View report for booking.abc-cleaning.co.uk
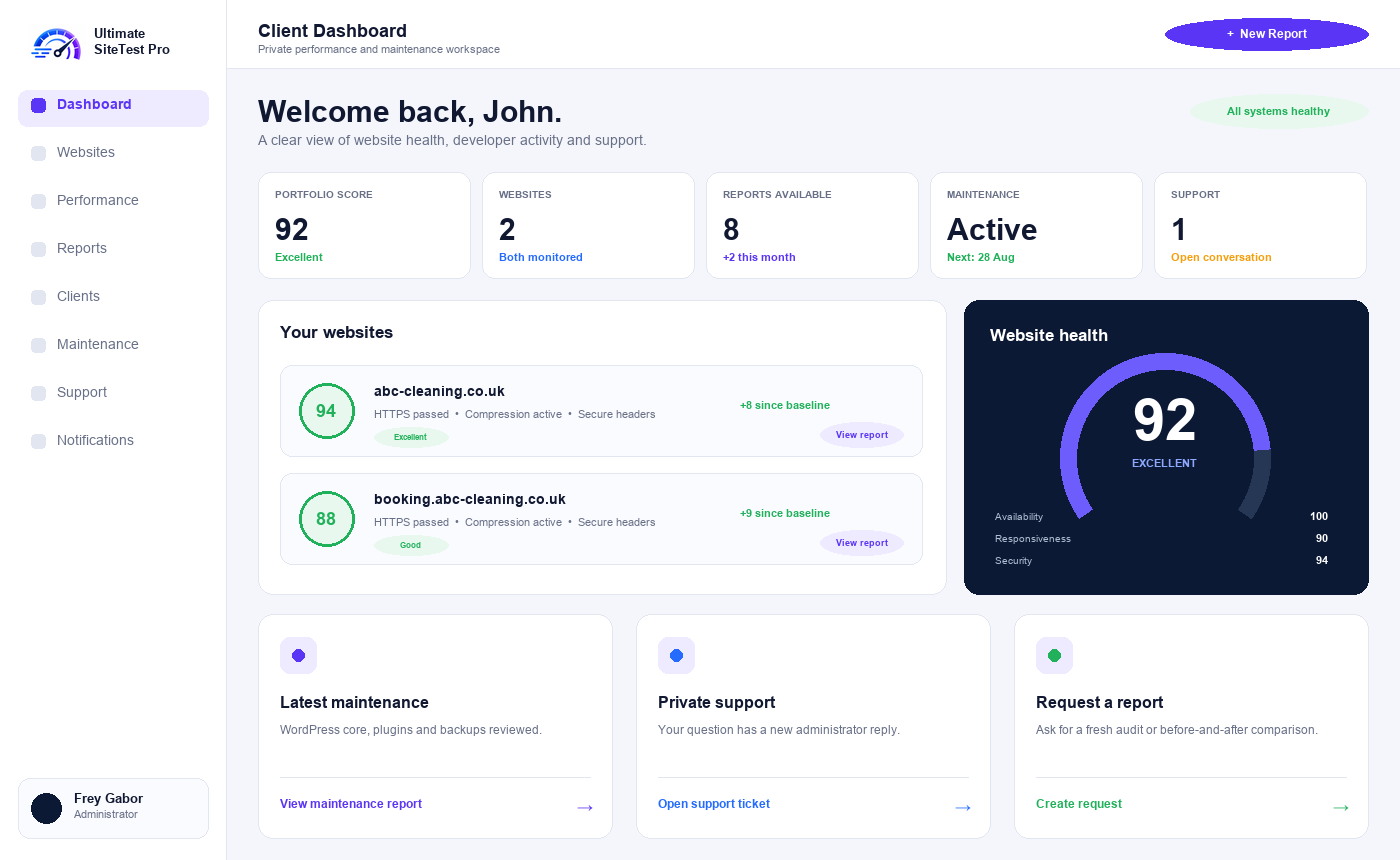The width and height of the screenshot is (1400, 860). click(x=862, y=543)
